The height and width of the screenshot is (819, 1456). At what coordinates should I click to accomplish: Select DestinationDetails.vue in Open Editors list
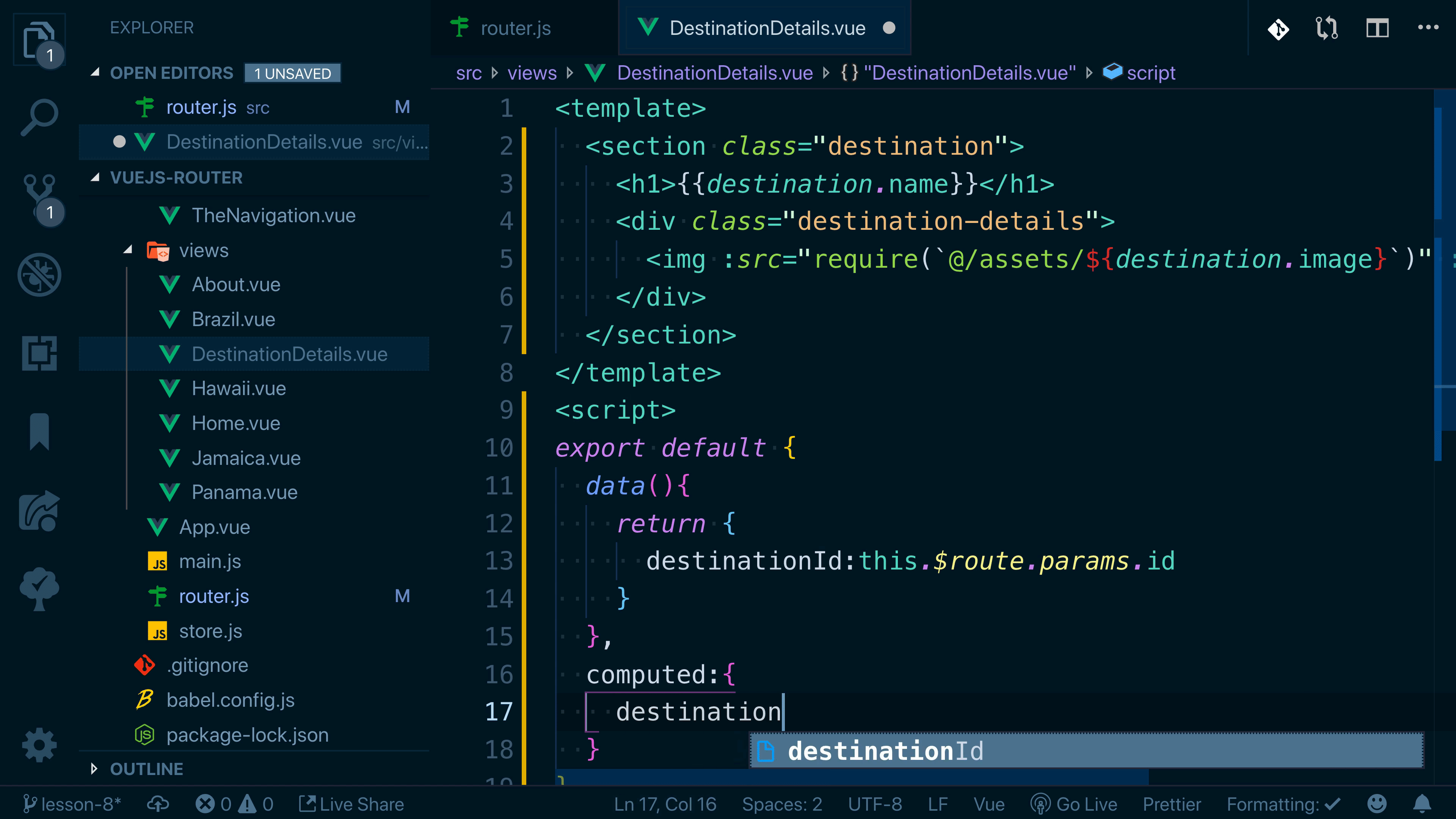tap(254, 142)
